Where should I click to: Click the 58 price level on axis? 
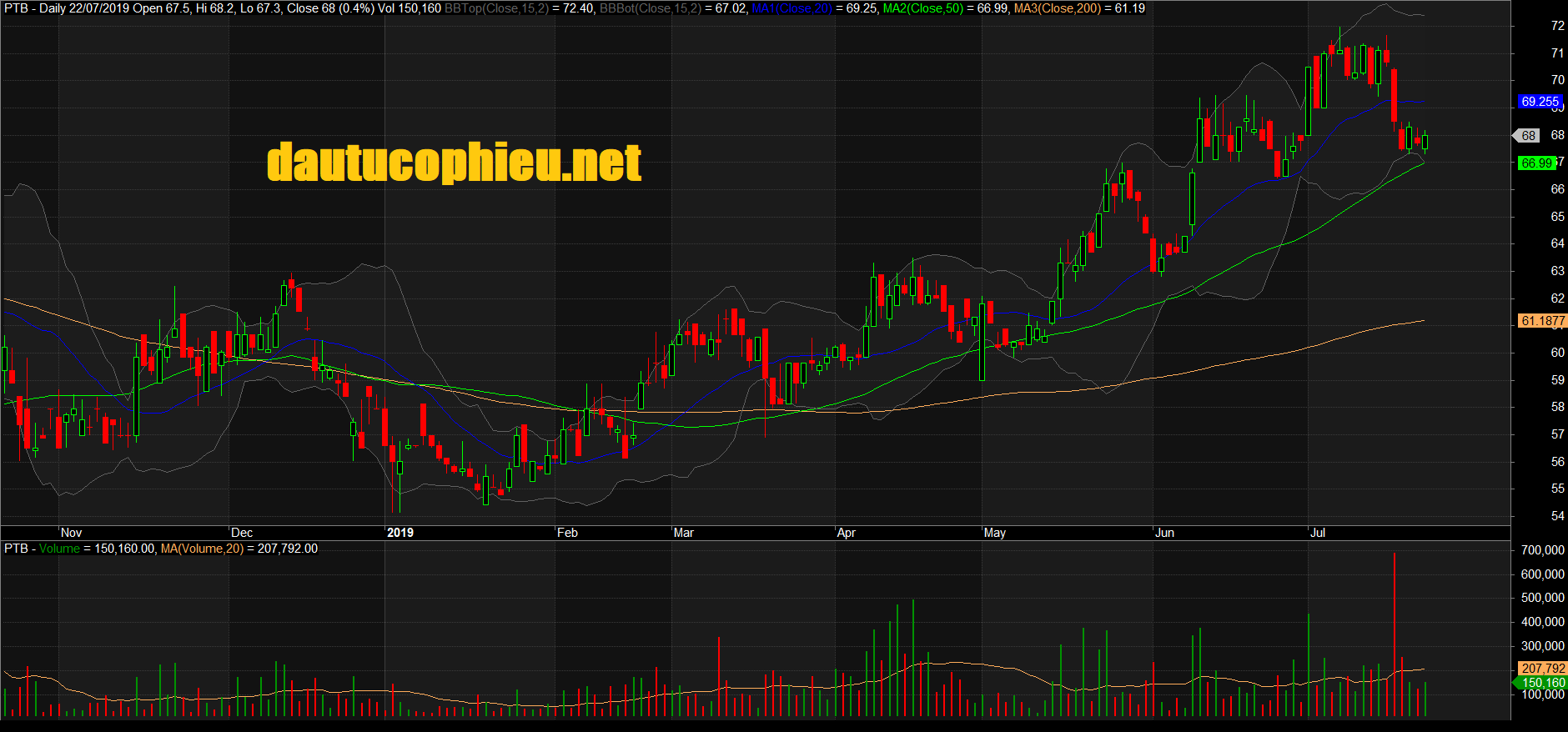tap(1558, 407)
